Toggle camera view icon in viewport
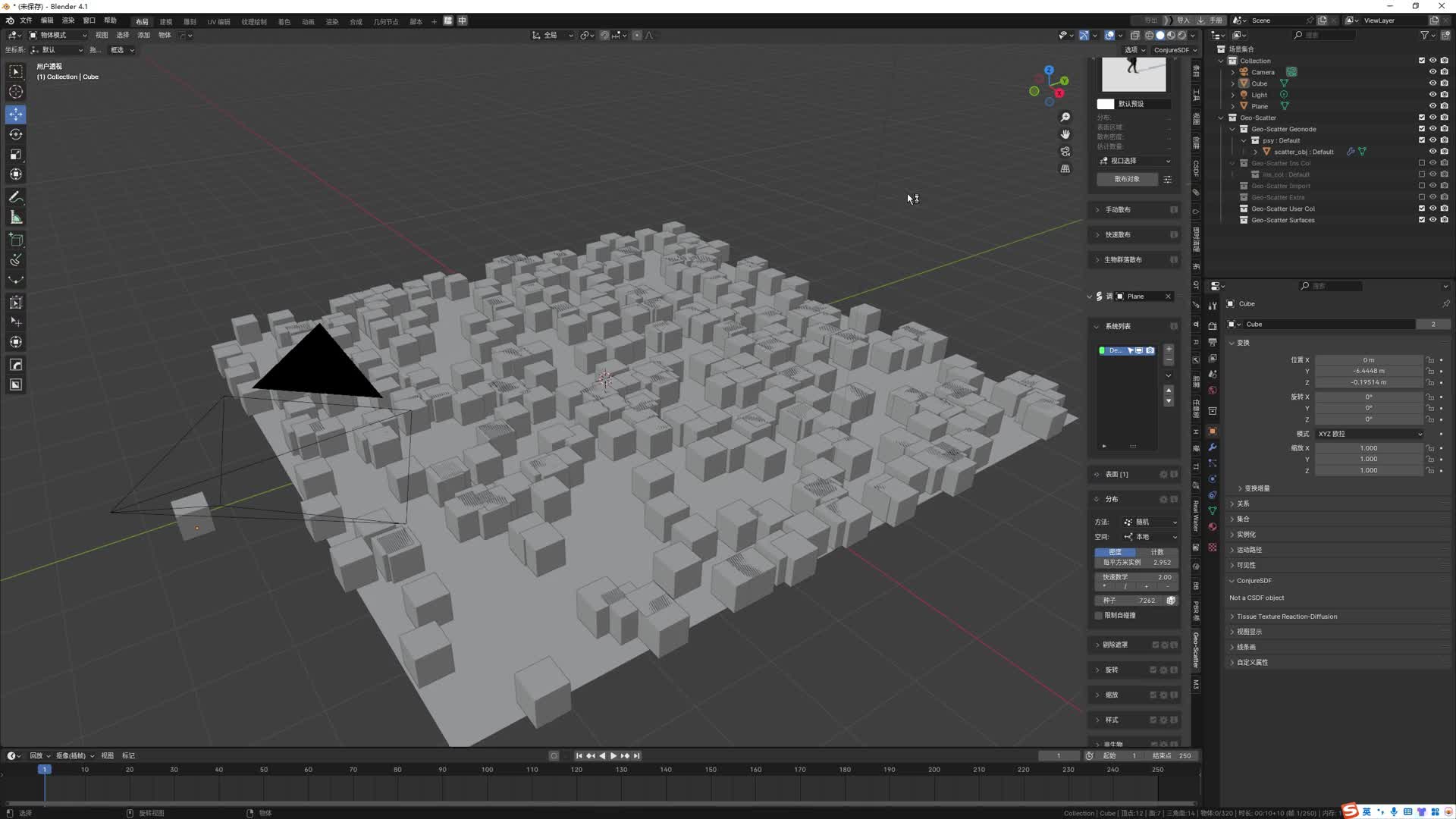This screenshot has height=819, width=1456. coord(1065,152)
